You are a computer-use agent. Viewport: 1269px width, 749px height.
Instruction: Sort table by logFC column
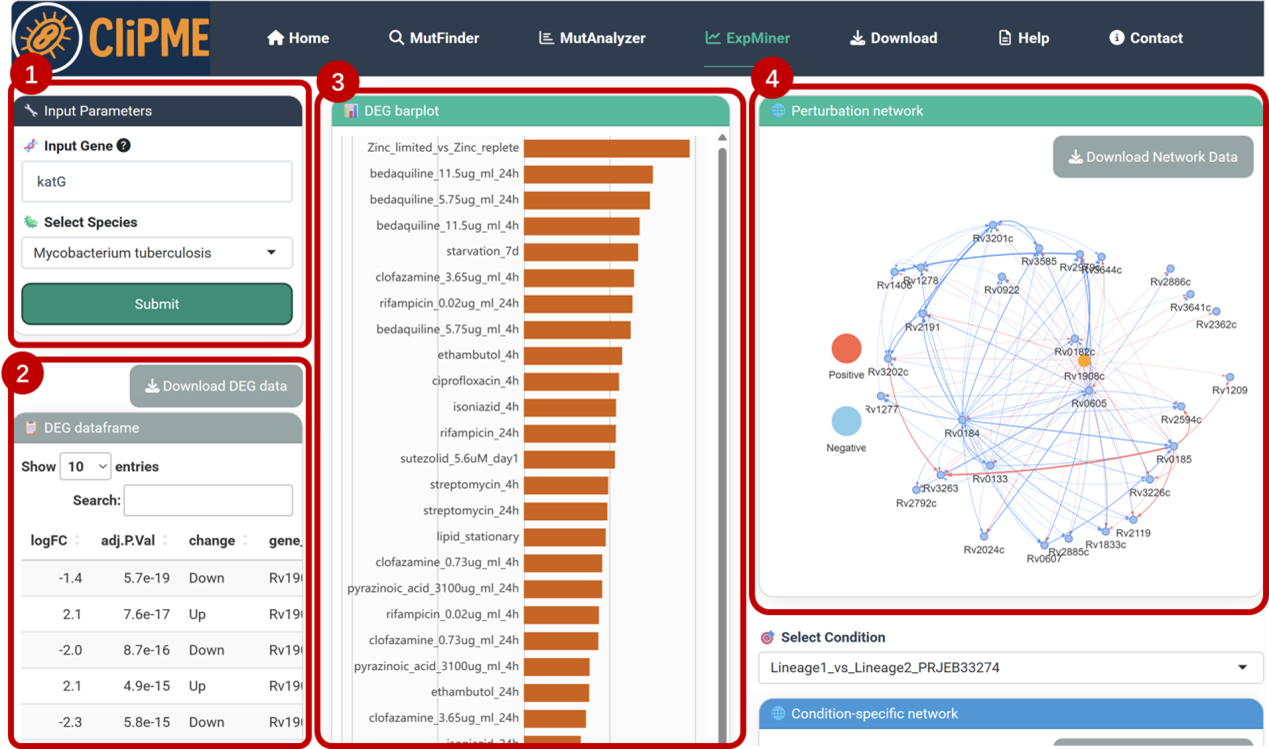pyautogui.click(x=49, y=541)
